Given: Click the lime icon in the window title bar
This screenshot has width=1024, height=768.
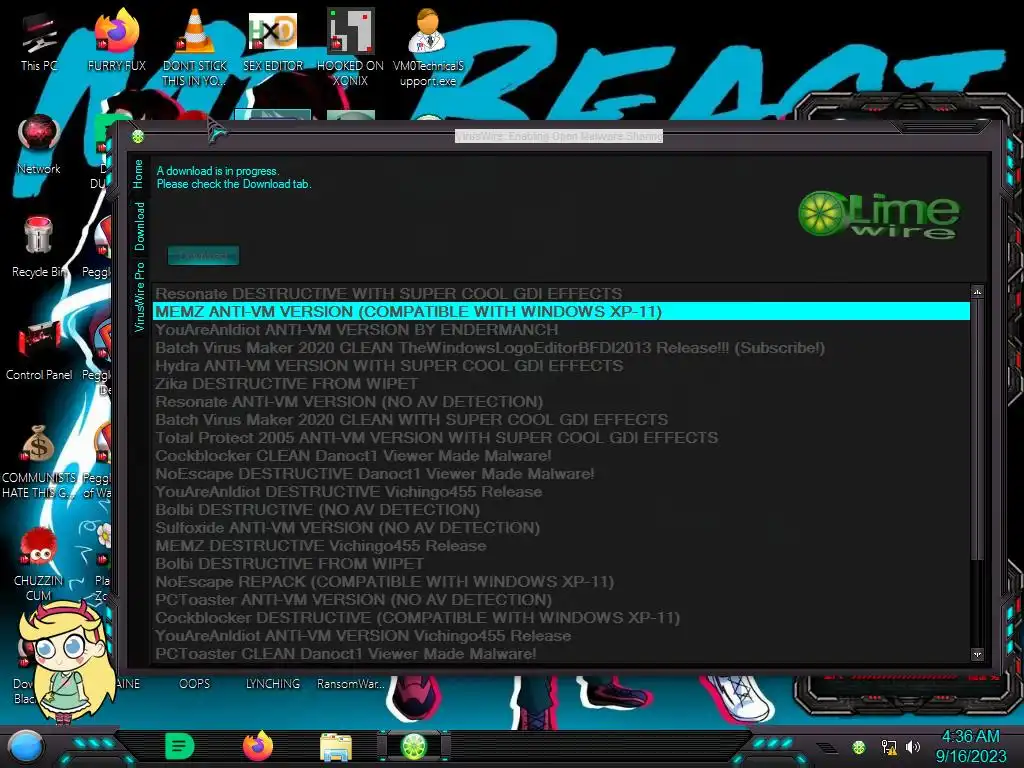Looking at the screenshot, I should point(138,136).
